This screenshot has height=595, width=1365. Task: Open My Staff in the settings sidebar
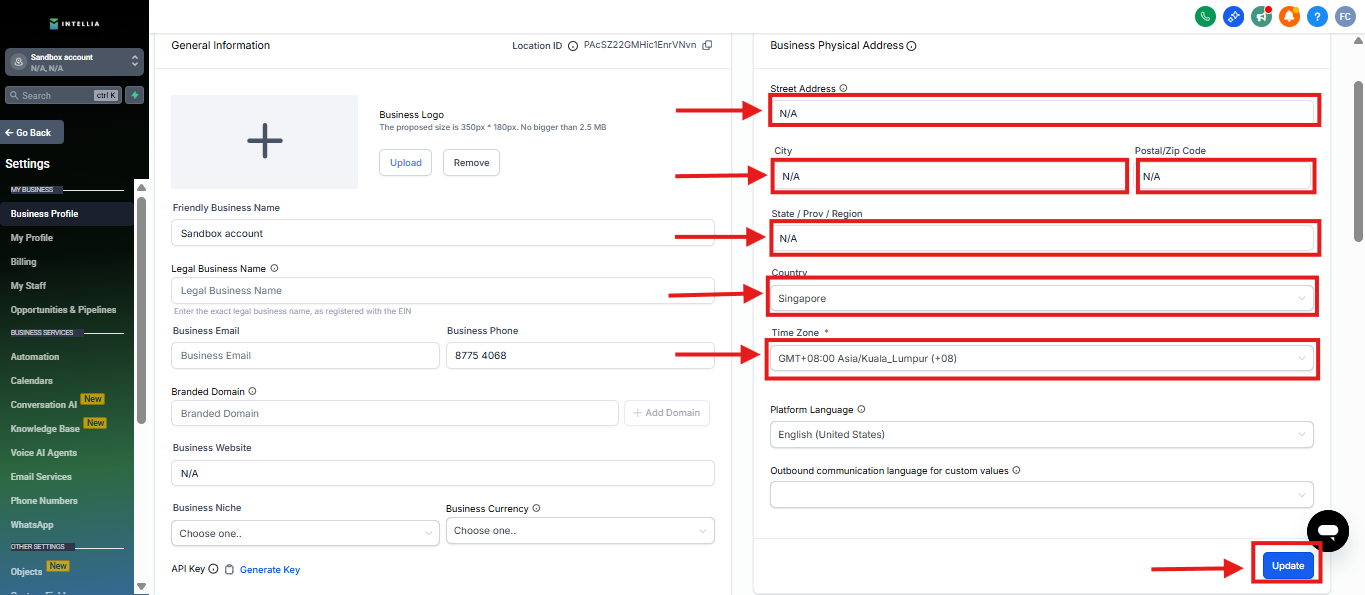pyautogui.click(x=28, y=286)
